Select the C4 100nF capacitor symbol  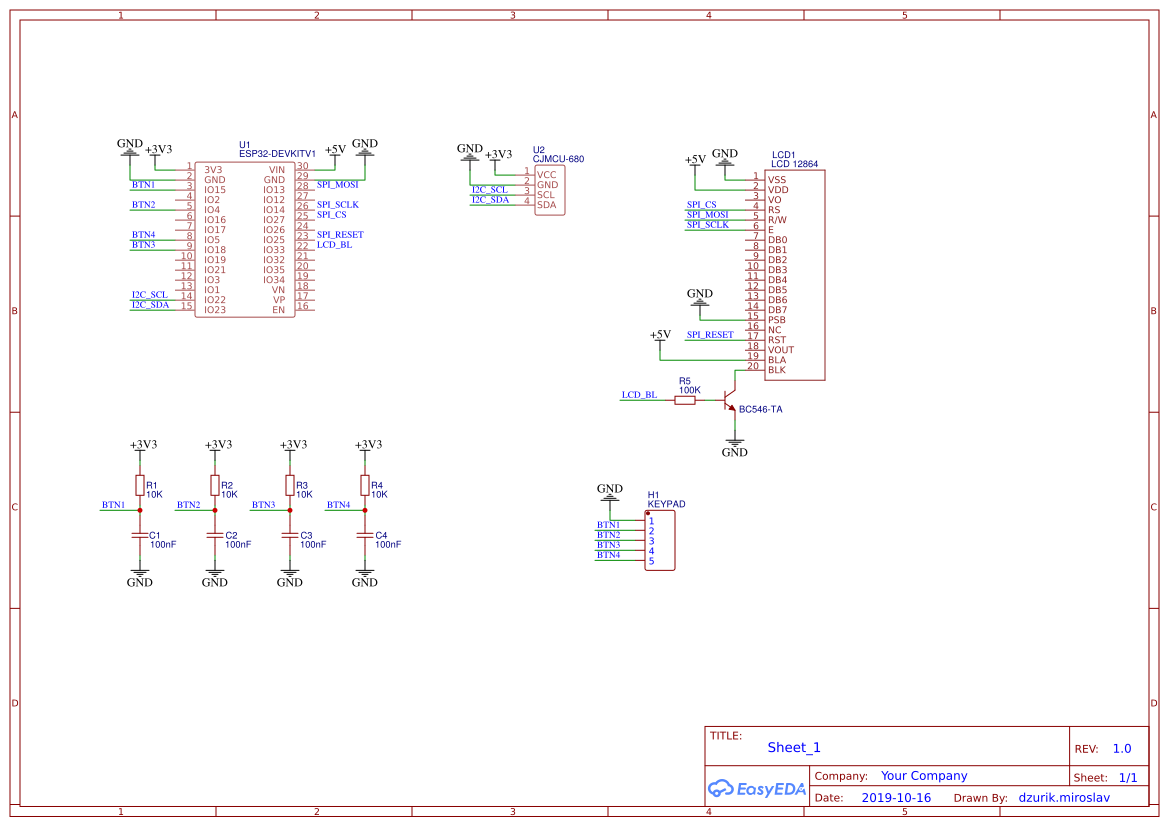point(365,536)
